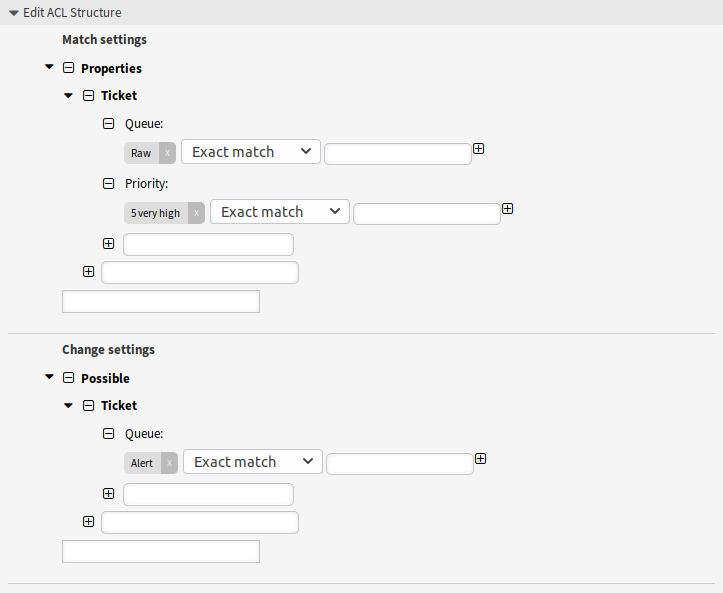Remove the Properties section with minus icon
723x593 pixels.
pos(68,68)
